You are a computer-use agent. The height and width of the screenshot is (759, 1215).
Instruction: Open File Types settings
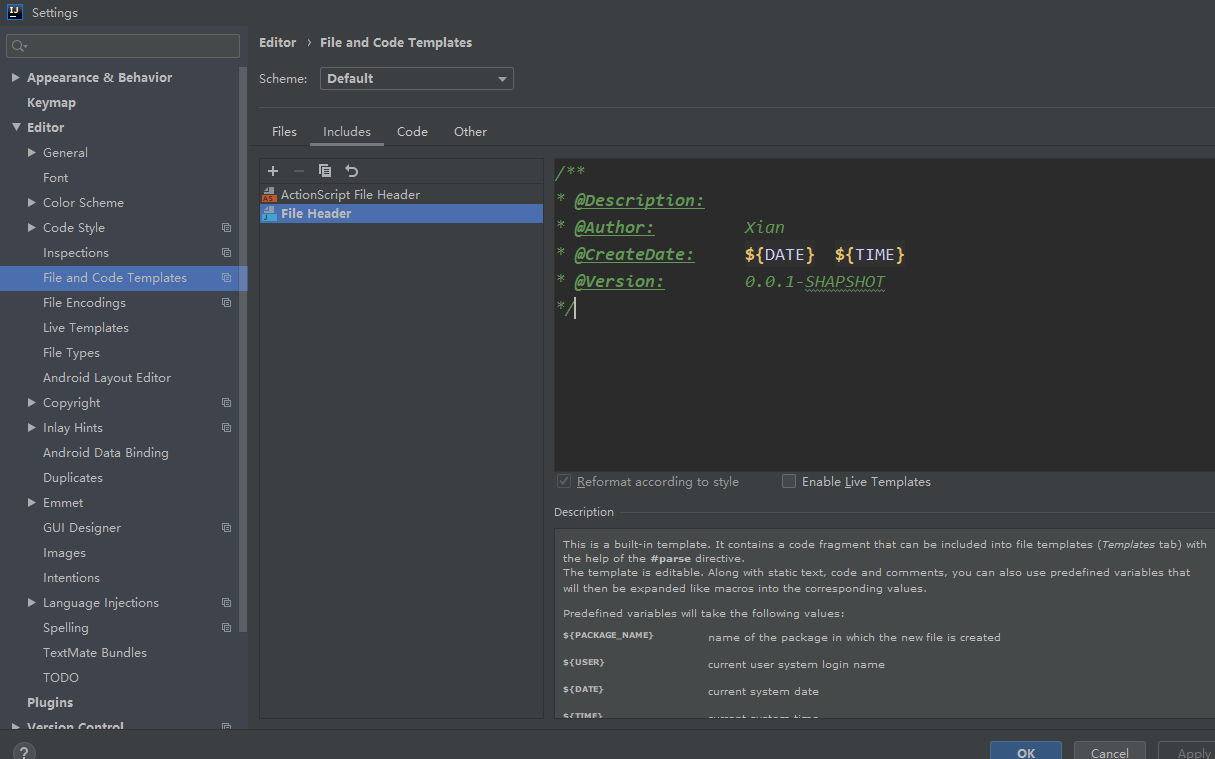[71, 353]
